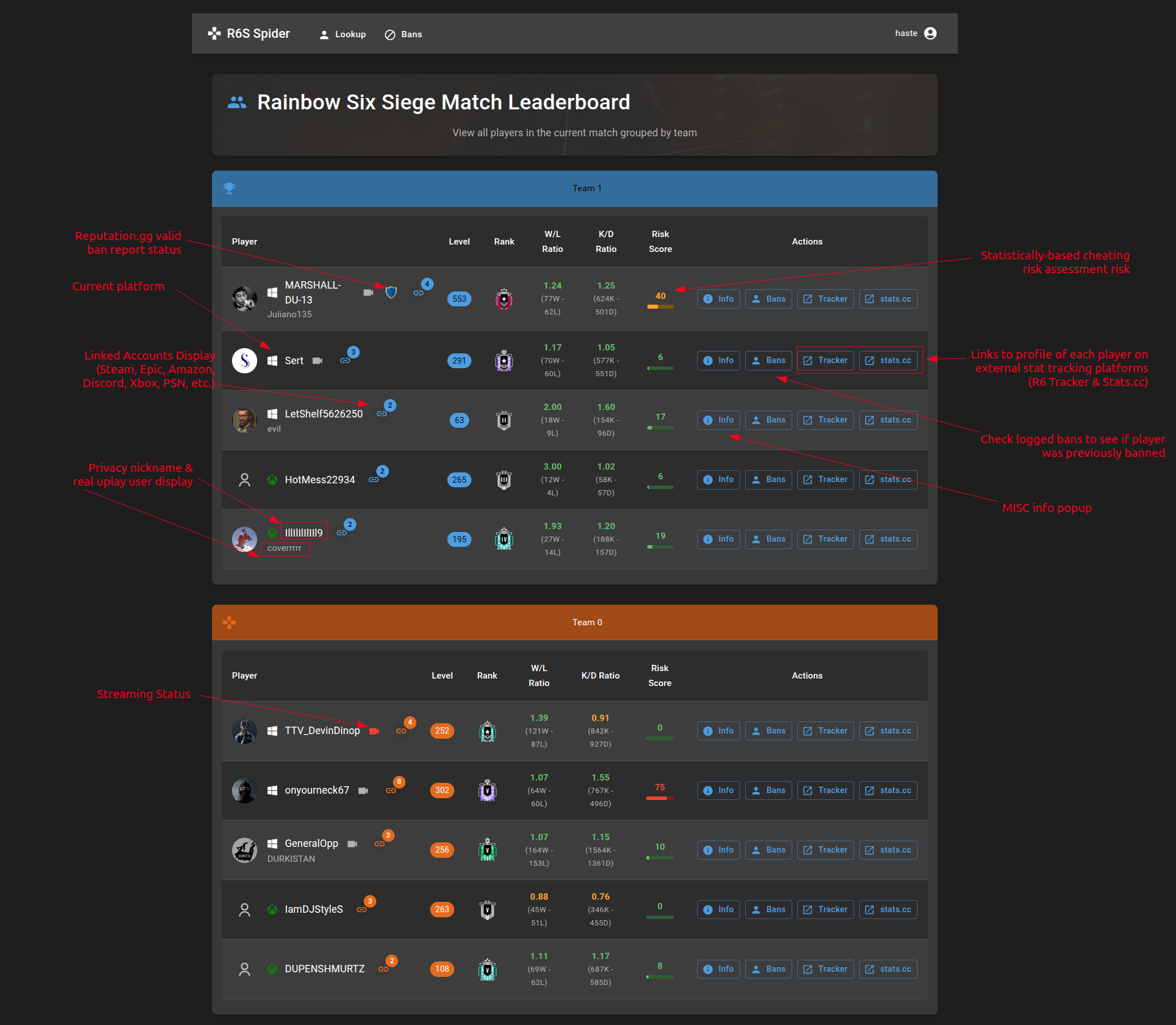Open stats.cc profile for HotMess22934

[888, 480]
